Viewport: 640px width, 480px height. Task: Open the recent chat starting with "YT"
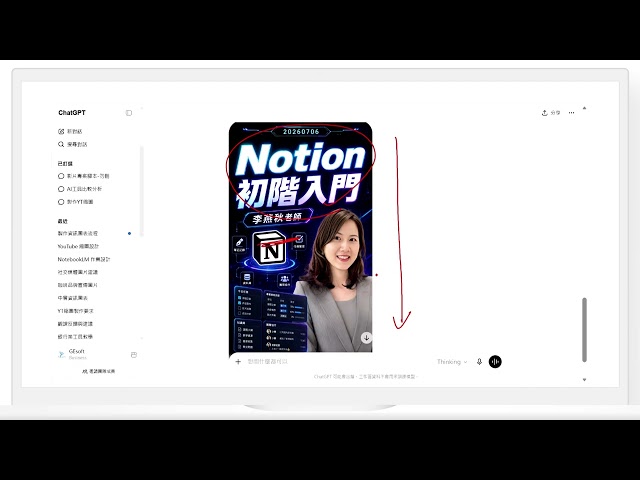click(x=76, y=311)
